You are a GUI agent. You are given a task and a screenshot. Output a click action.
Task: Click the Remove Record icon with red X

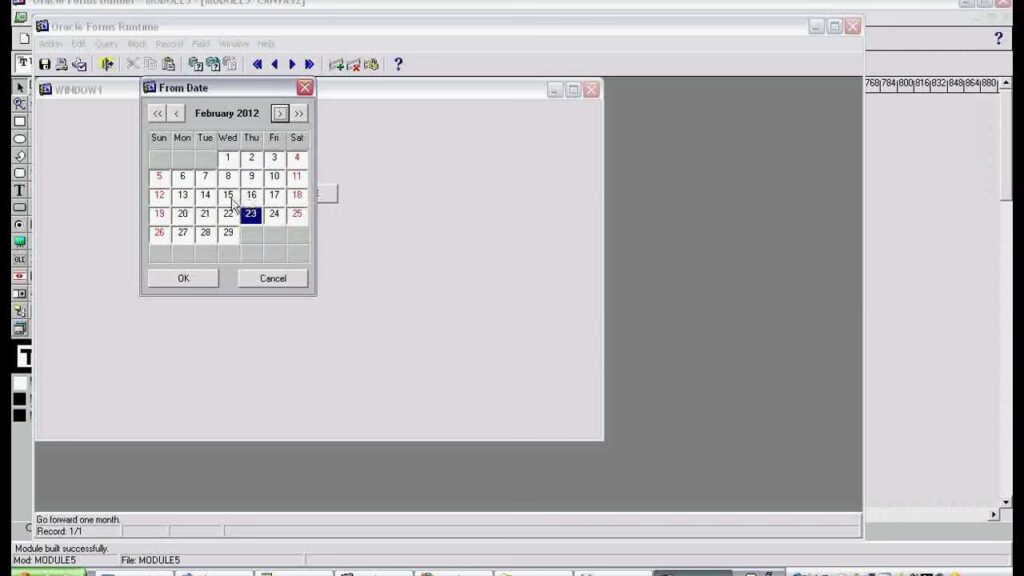coord(353,64)
